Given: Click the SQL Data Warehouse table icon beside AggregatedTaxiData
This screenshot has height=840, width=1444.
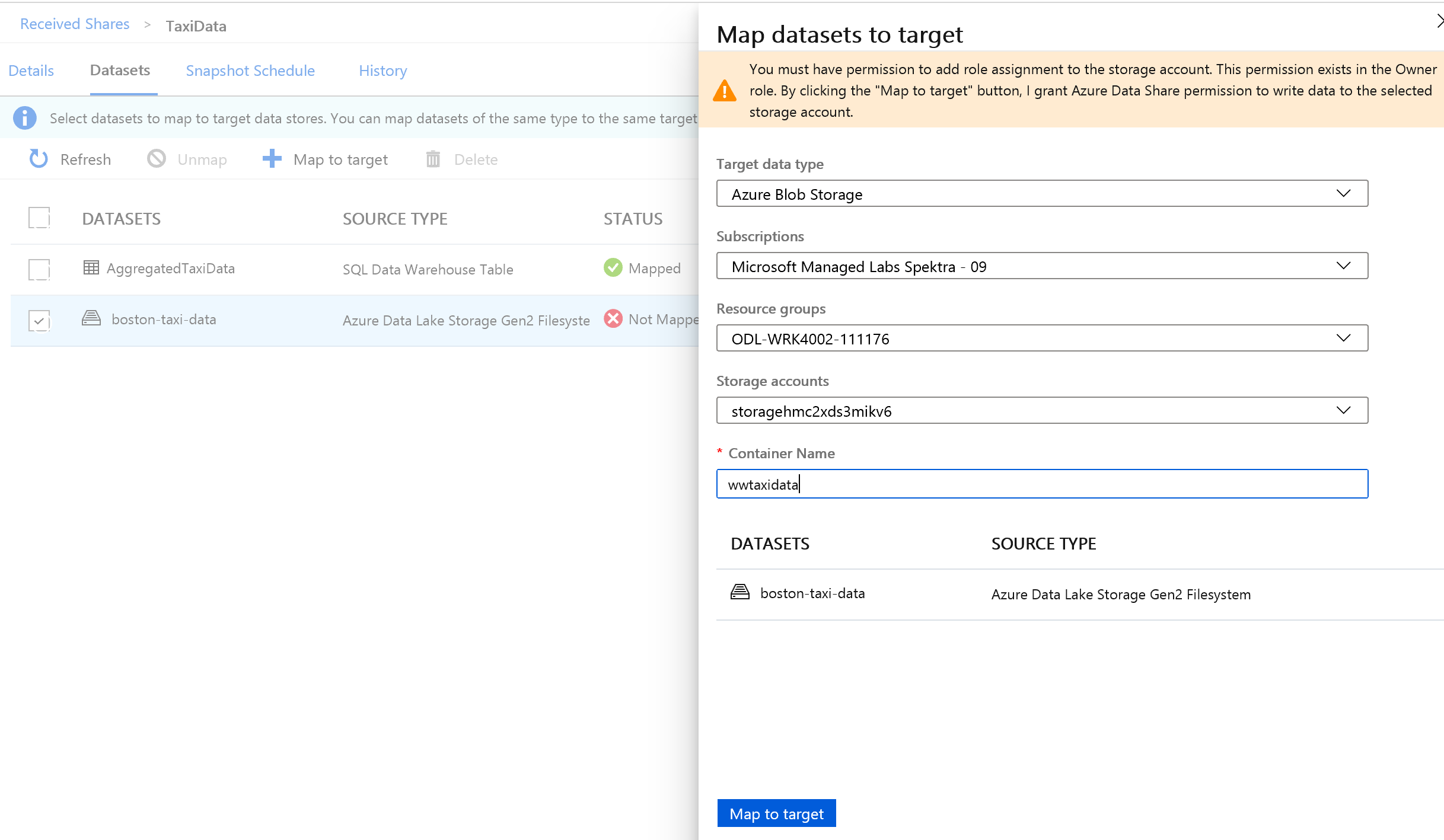Looking at the screenshot, I should point(90,268).
